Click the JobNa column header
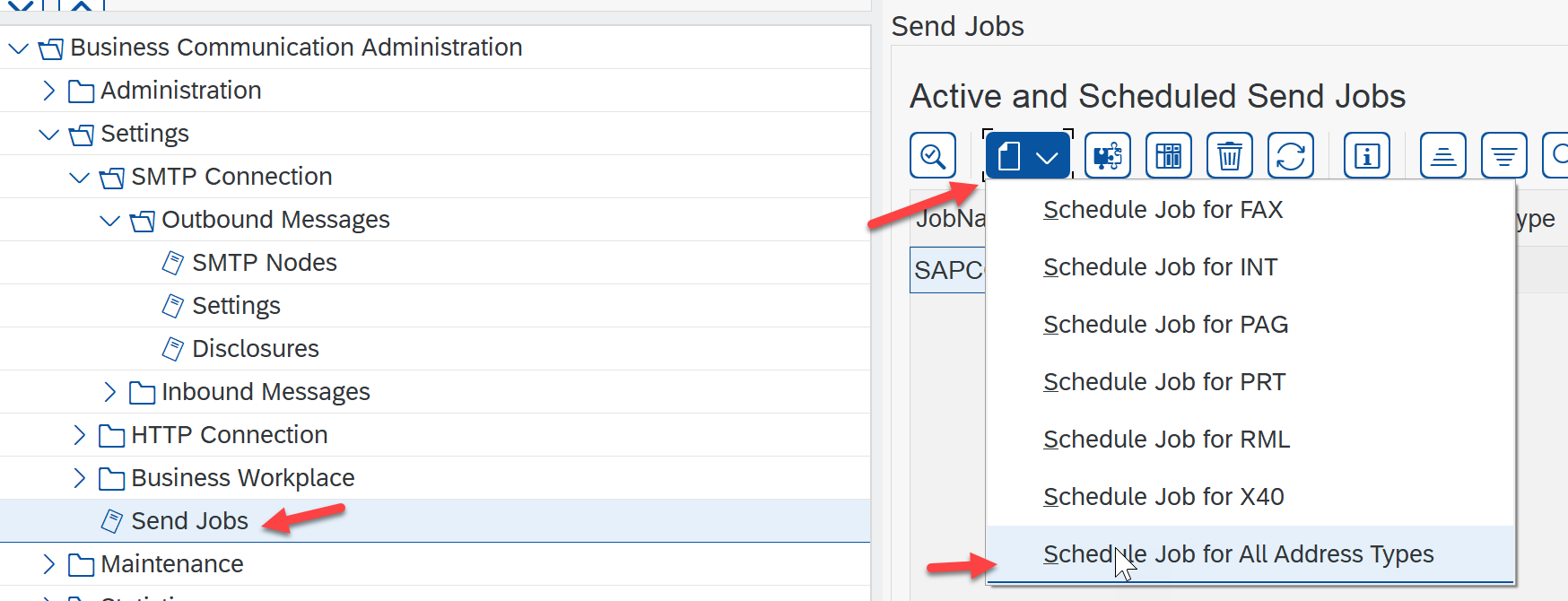 tap(948, 218)
